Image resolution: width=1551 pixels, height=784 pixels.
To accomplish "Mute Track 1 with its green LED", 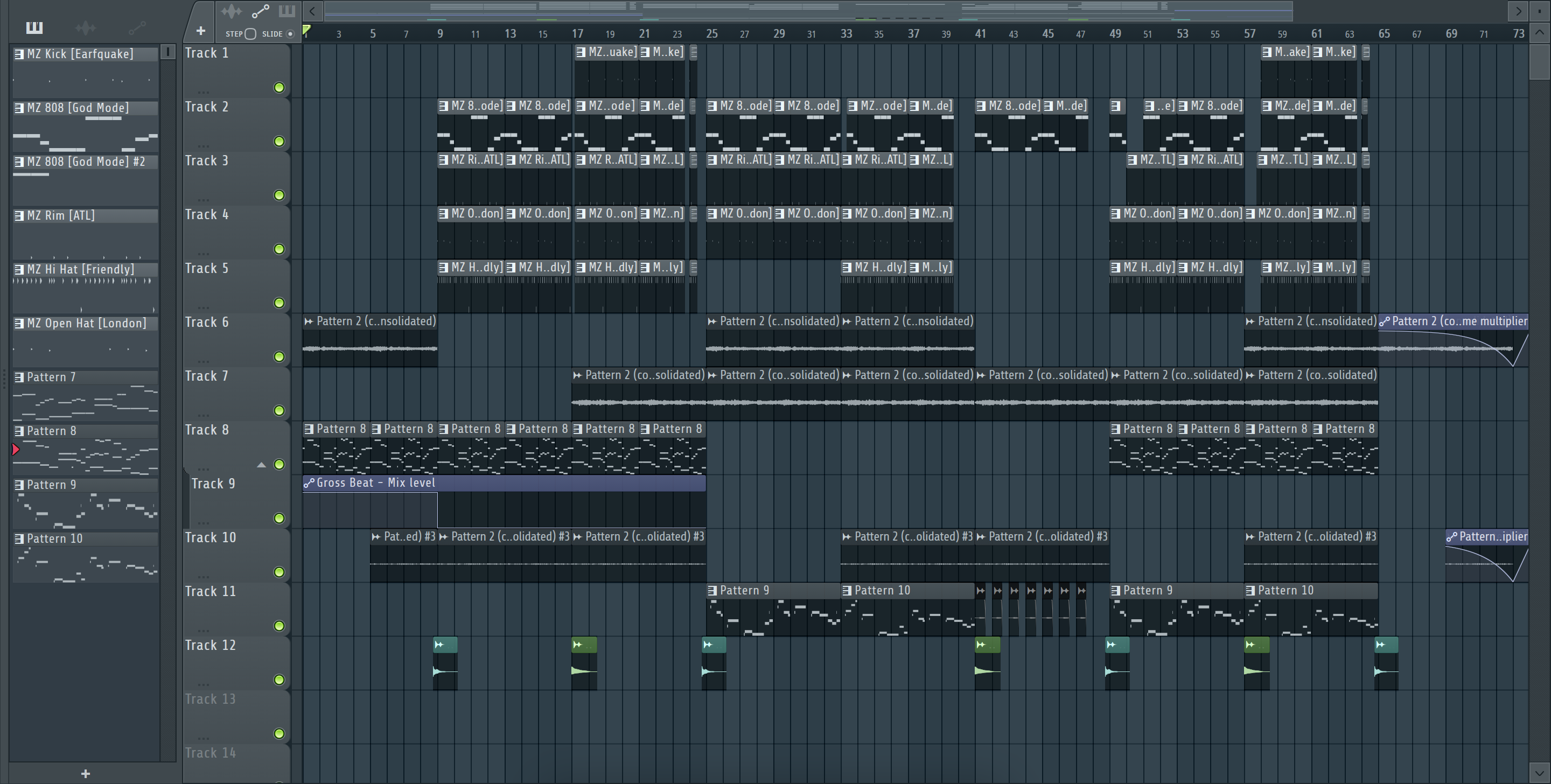I will (x=279, y=88).
